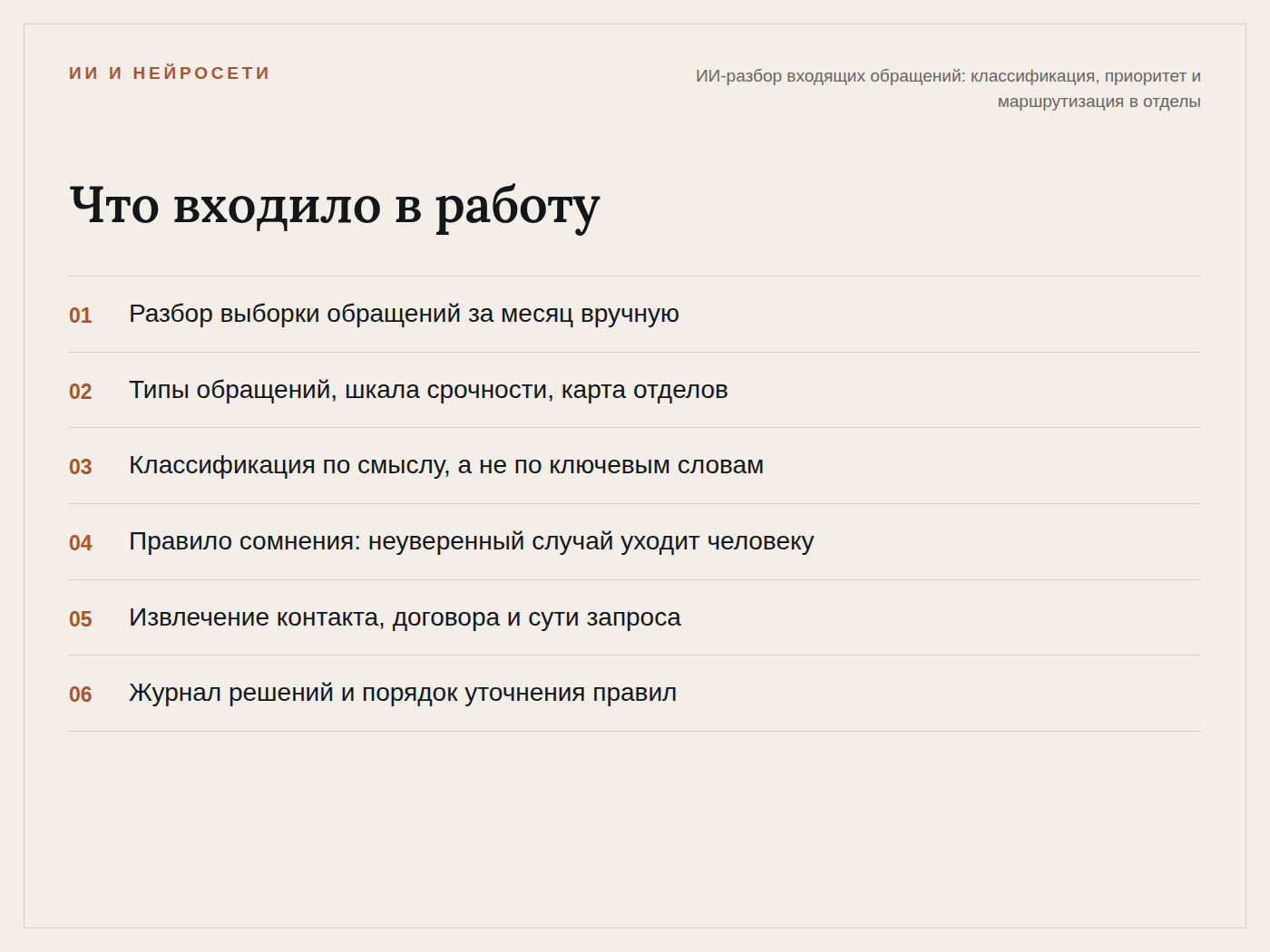Click the list number '02'

[x=81, y=392]
